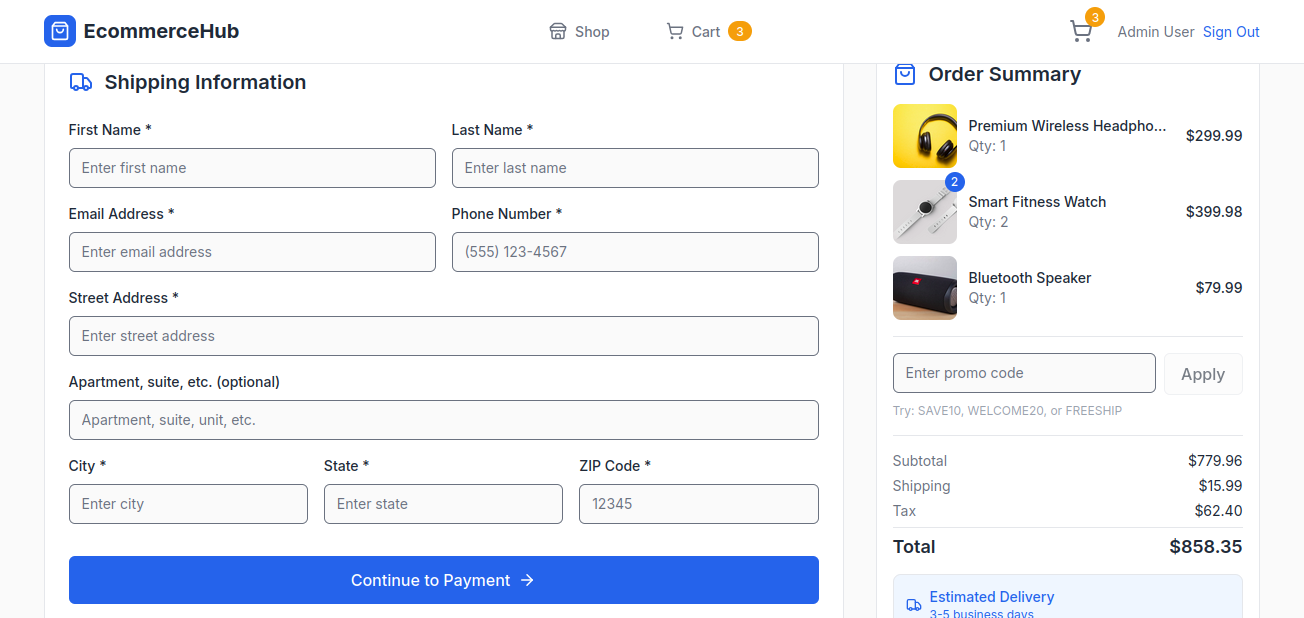Click the Admin User label
The height and width of the screenshot is (618, 1304).
coord(1156,31)
